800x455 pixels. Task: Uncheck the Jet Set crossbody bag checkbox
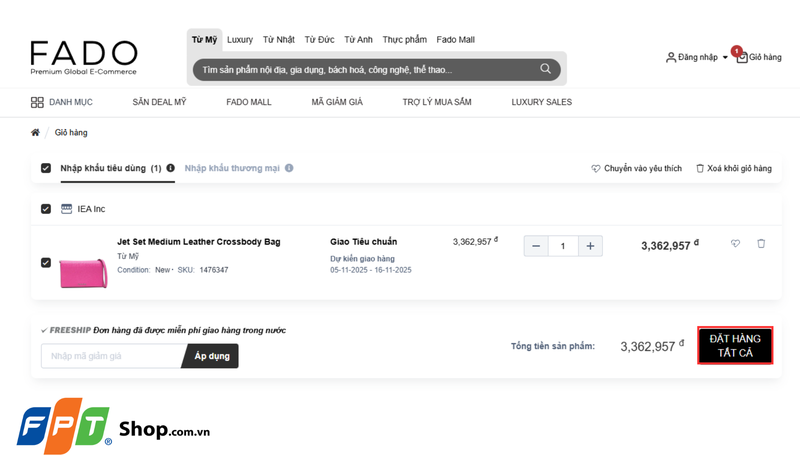point(46,262)
